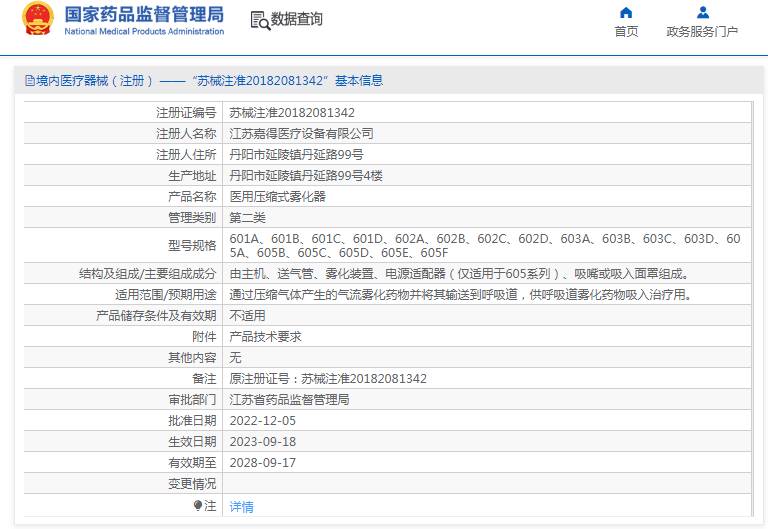Image resolution: width=768 pixels, height=529 pixels.
Task: Click the document icon before 境内医疗器械
Action: 30,80
